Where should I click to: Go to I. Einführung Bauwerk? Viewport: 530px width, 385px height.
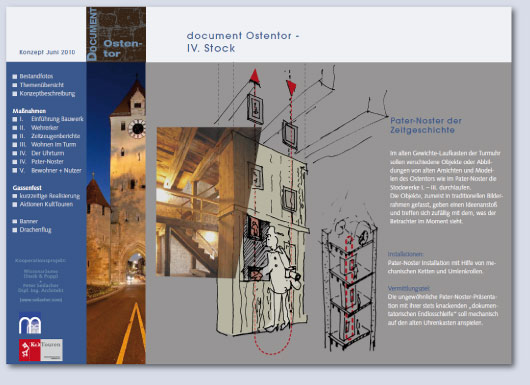tap(48, 119)
